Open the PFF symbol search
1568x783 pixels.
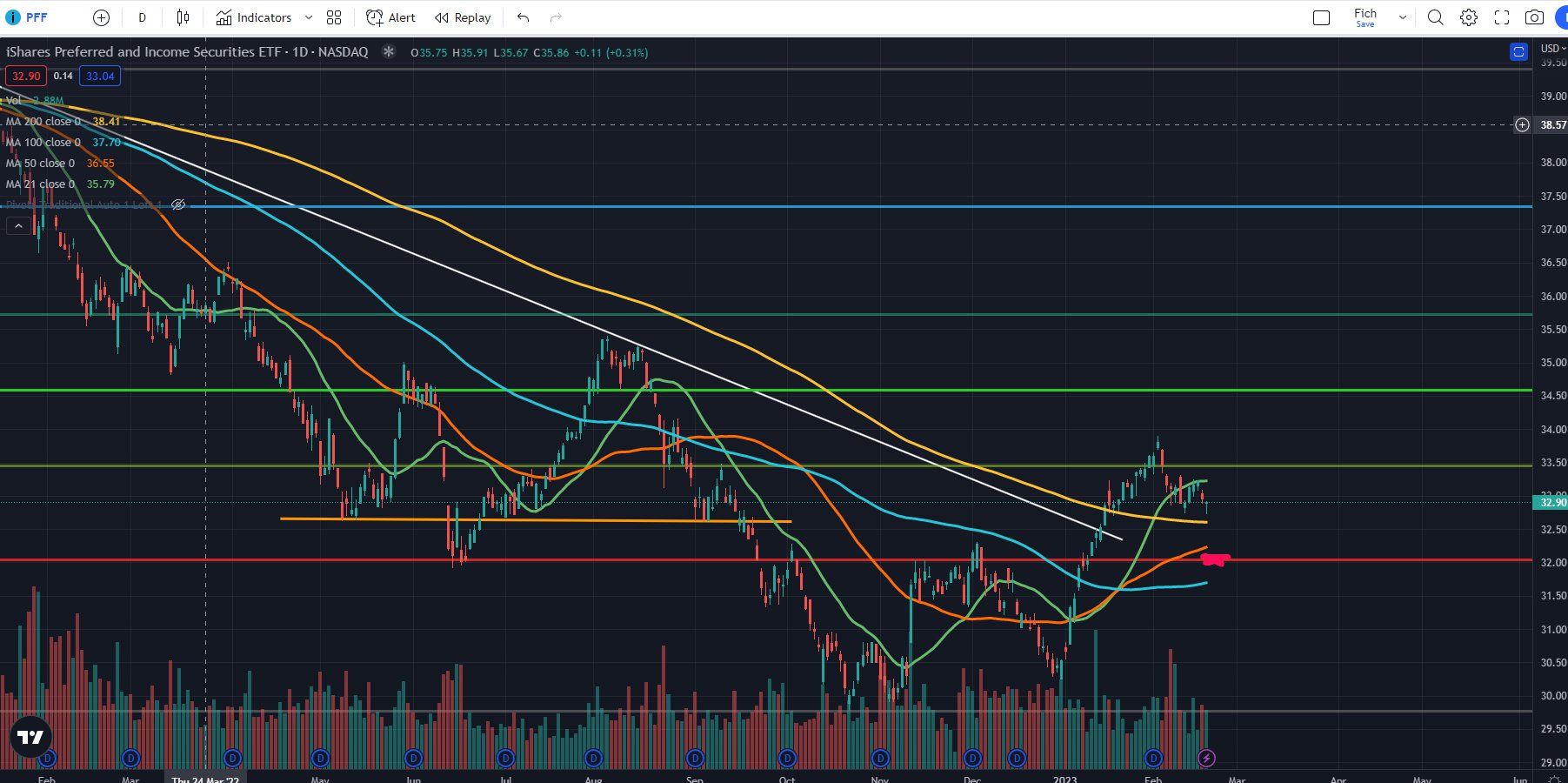coord(37,17)
